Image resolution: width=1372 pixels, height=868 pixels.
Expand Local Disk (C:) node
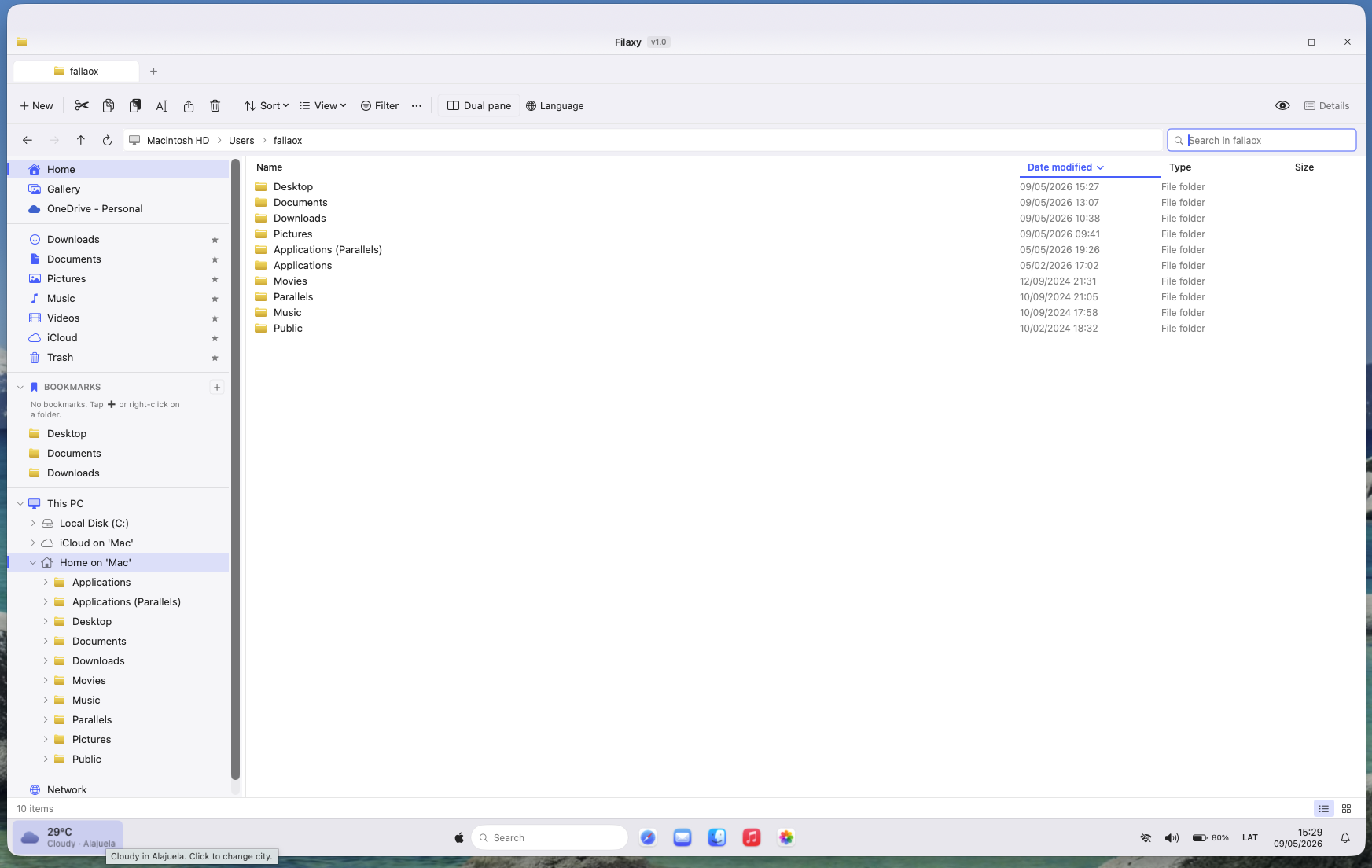pos(33,523)
